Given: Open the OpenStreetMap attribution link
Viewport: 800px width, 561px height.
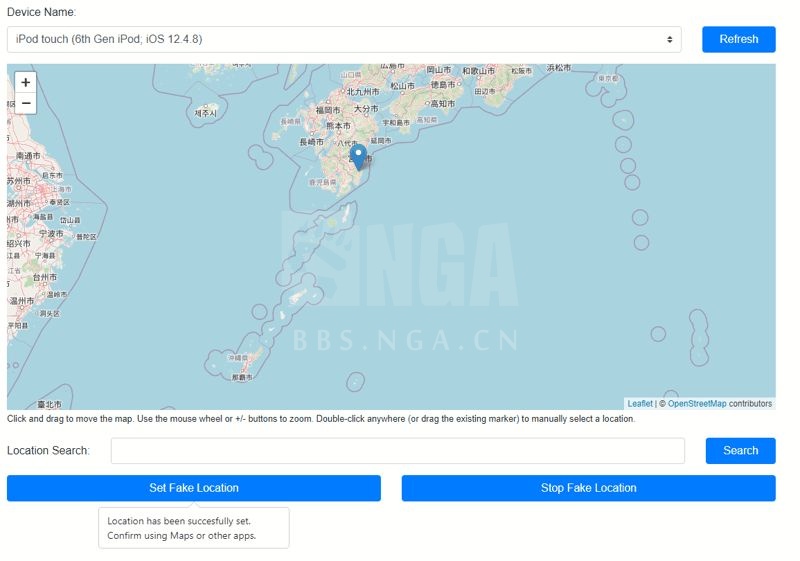Looking at the screenshot, I should pos(697,403).
